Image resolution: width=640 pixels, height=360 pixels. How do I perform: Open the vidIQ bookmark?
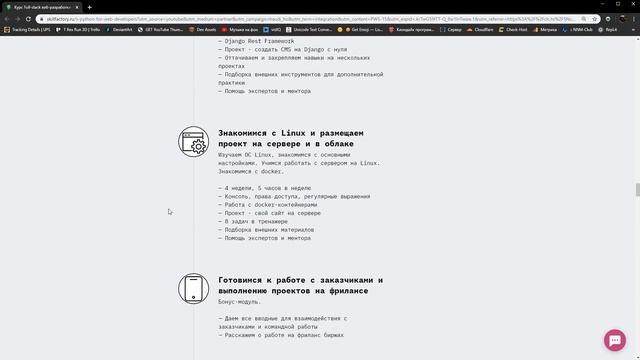click(x=272, y=30)
